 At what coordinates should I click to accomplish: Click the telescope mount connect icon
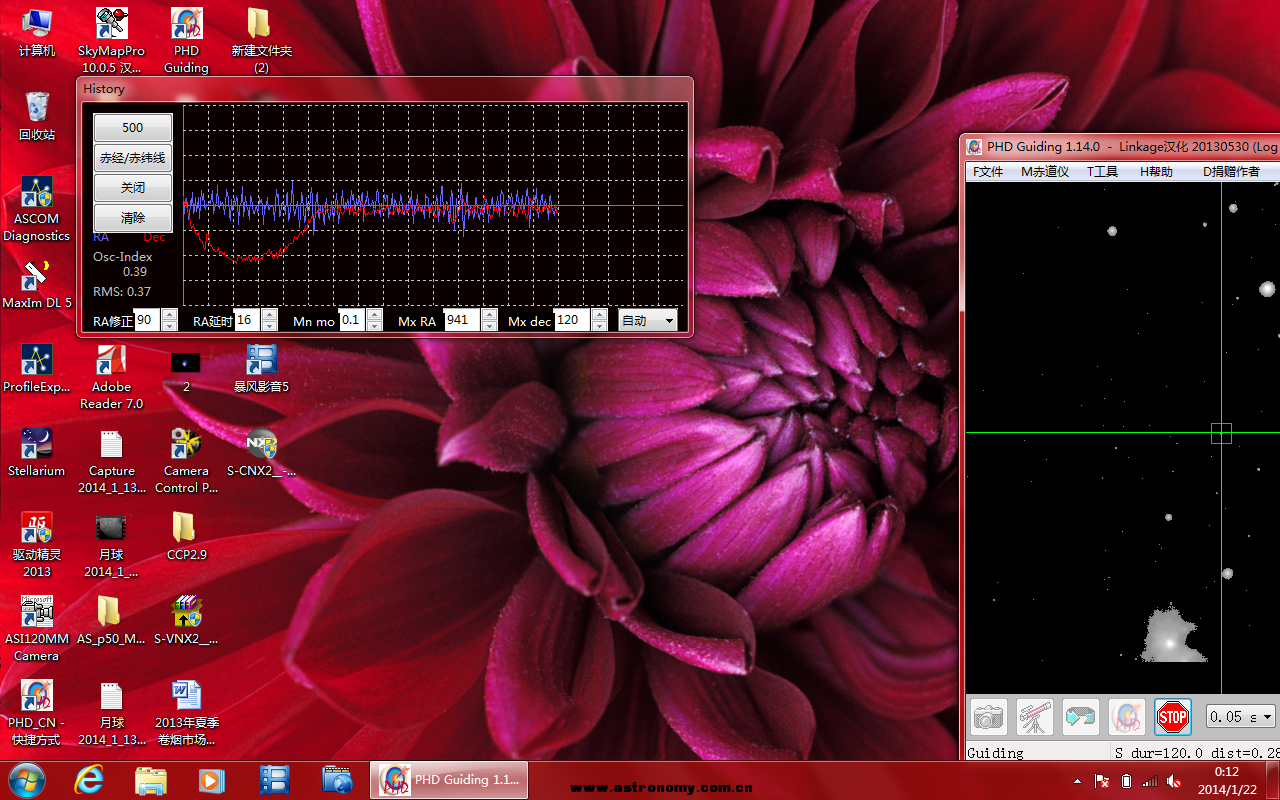pyautogui.click(x=1035, y=717)
